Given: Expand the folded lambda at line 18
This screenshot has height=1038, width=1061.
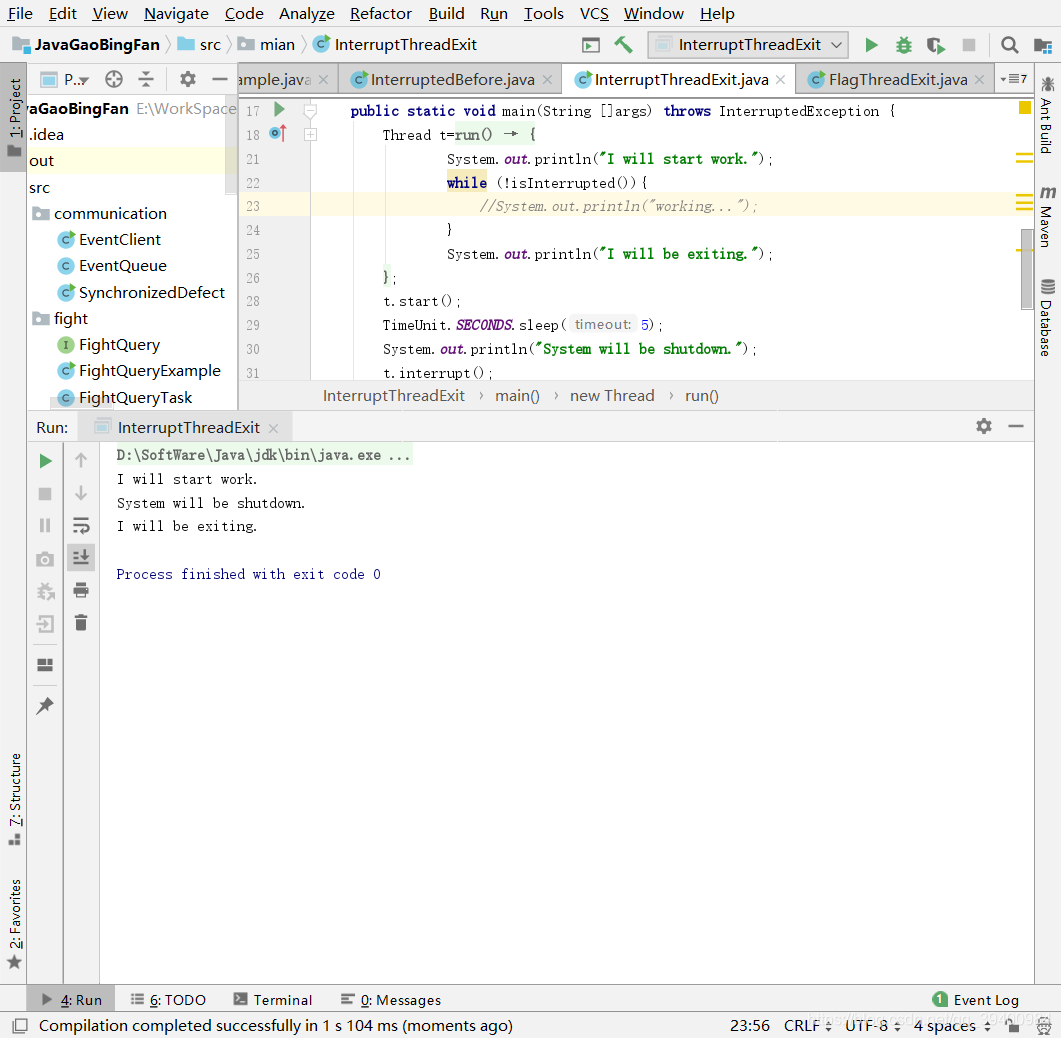Looking at the screenshot, I should (311, 135).
